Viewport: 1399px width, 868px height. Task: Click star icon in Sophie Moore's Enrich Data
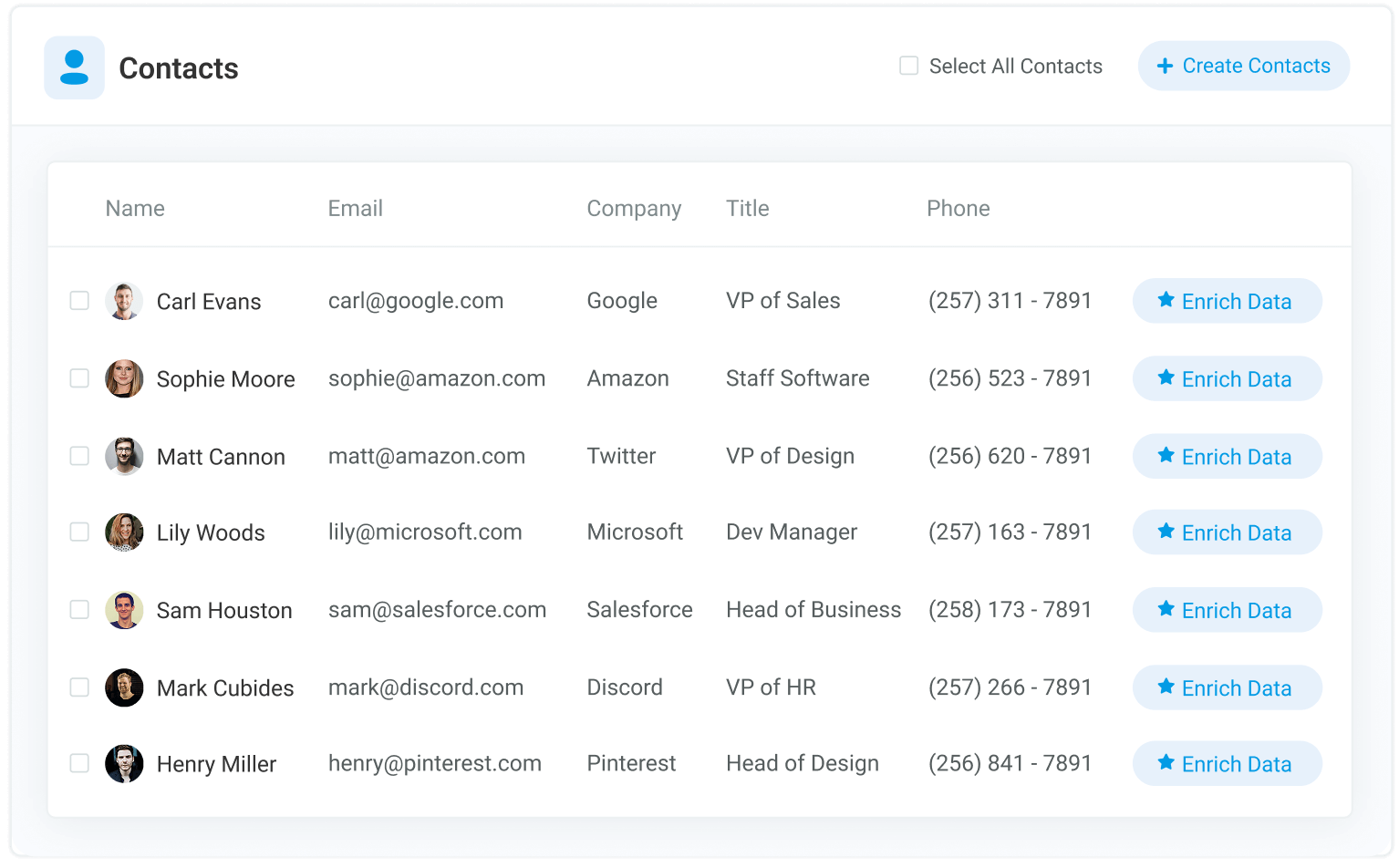pyautogui.click(x=1166, y=377)
